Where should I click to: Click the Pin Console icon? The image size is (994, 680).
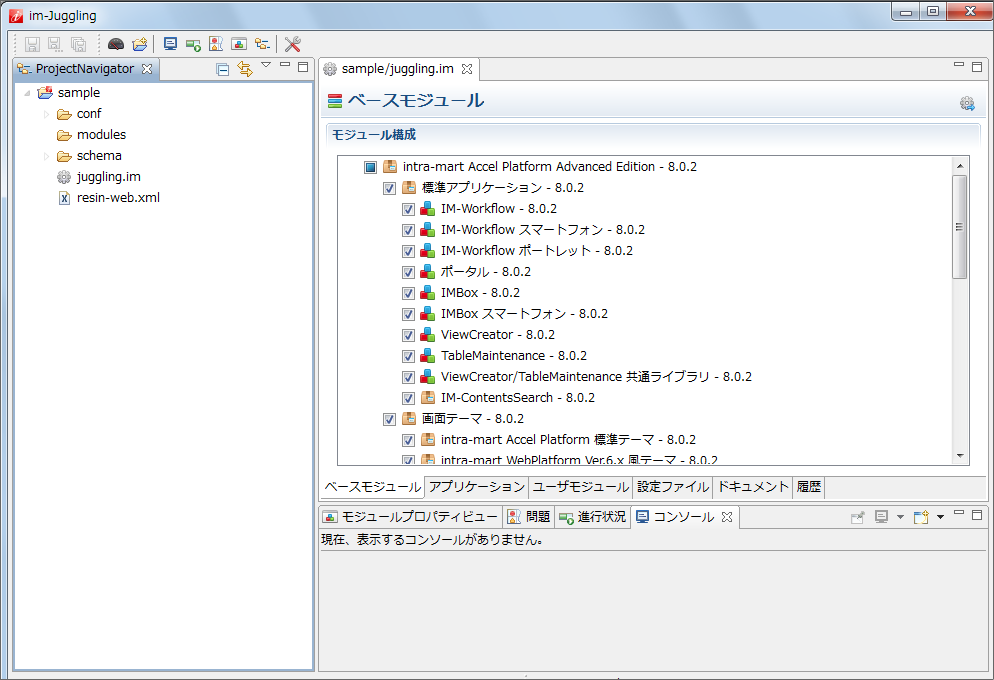pyautogui.click(x=857, y=517)
